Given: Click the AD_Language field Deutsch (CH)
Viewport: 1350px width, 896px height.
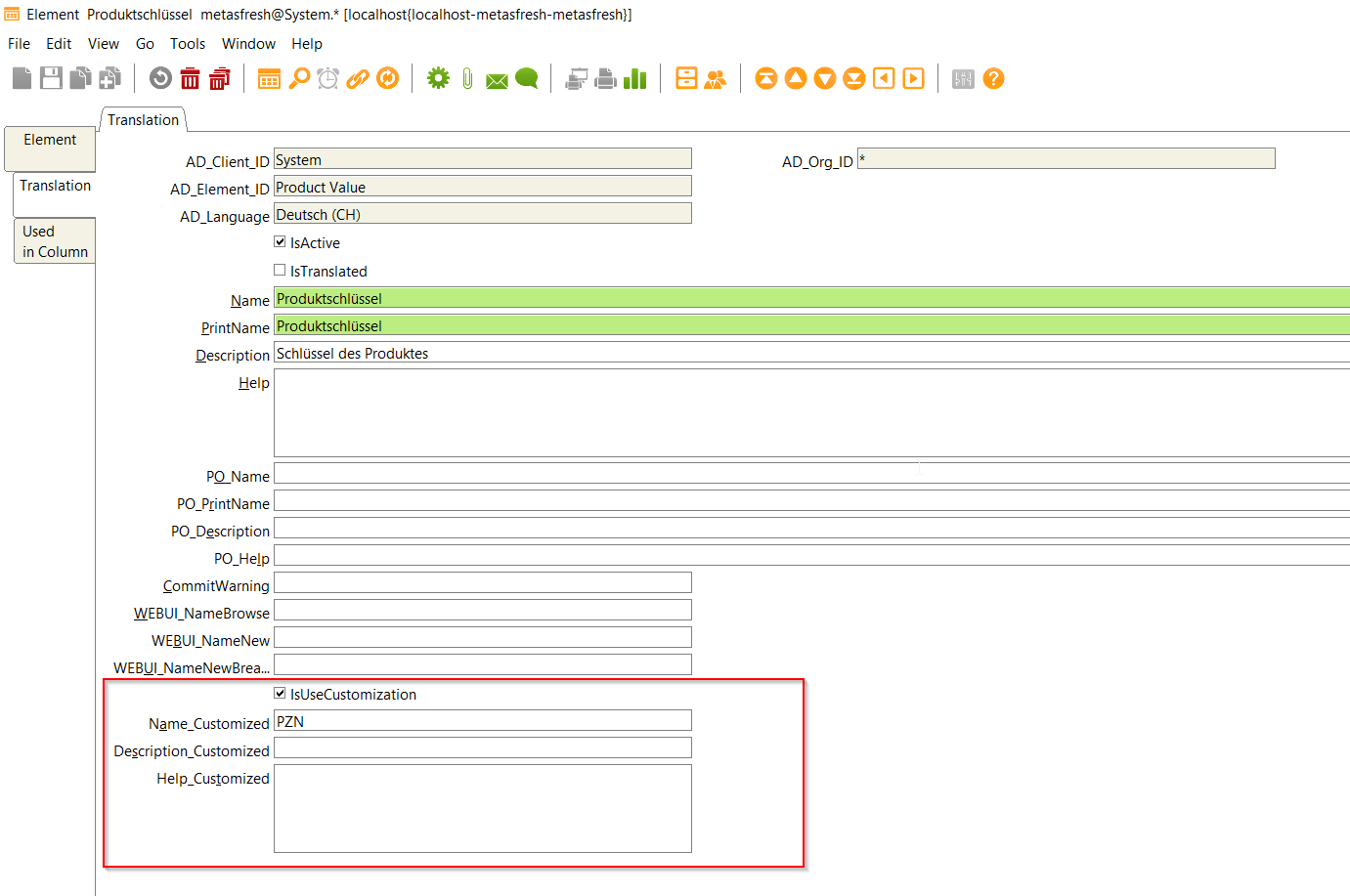Looking at the screenshot, I should click(x=483, y=214).
